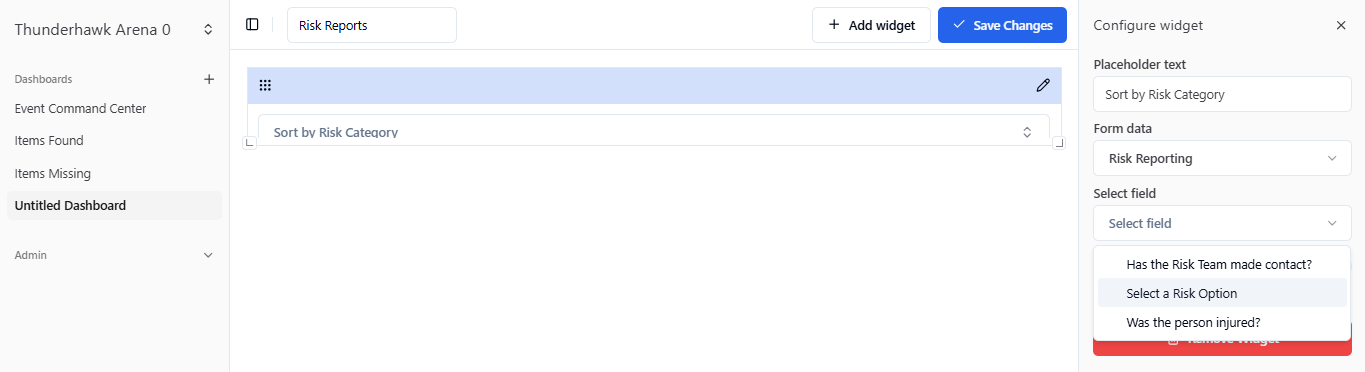Grab the widget drag handle dots icon

265,85
